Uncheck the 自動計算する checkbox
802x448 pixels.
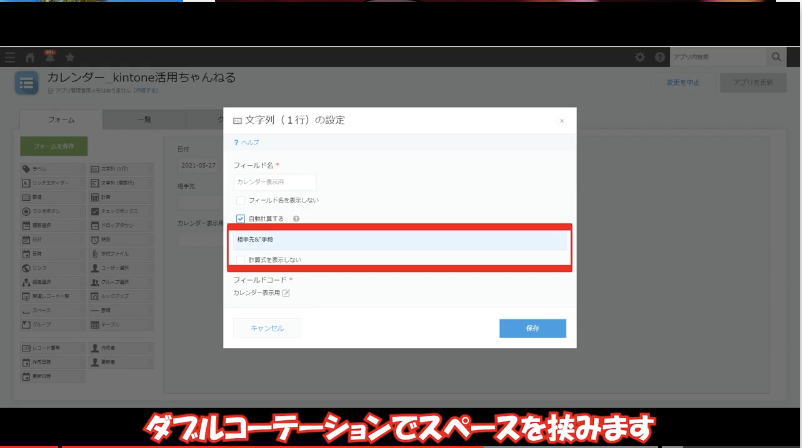coord(240,218)
